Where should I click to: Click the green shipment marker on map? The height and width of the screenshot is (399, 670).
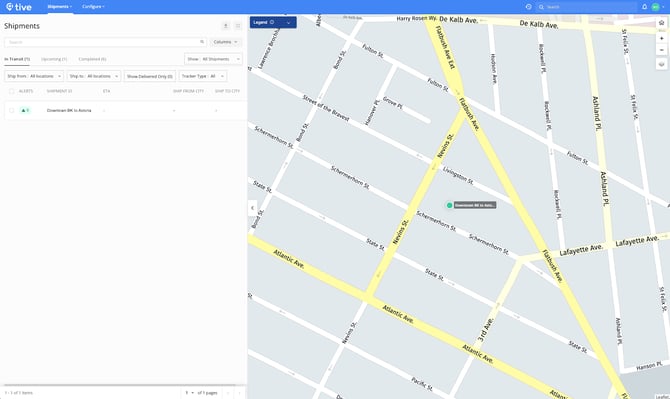pyautogui.click(x=449, y=205)
